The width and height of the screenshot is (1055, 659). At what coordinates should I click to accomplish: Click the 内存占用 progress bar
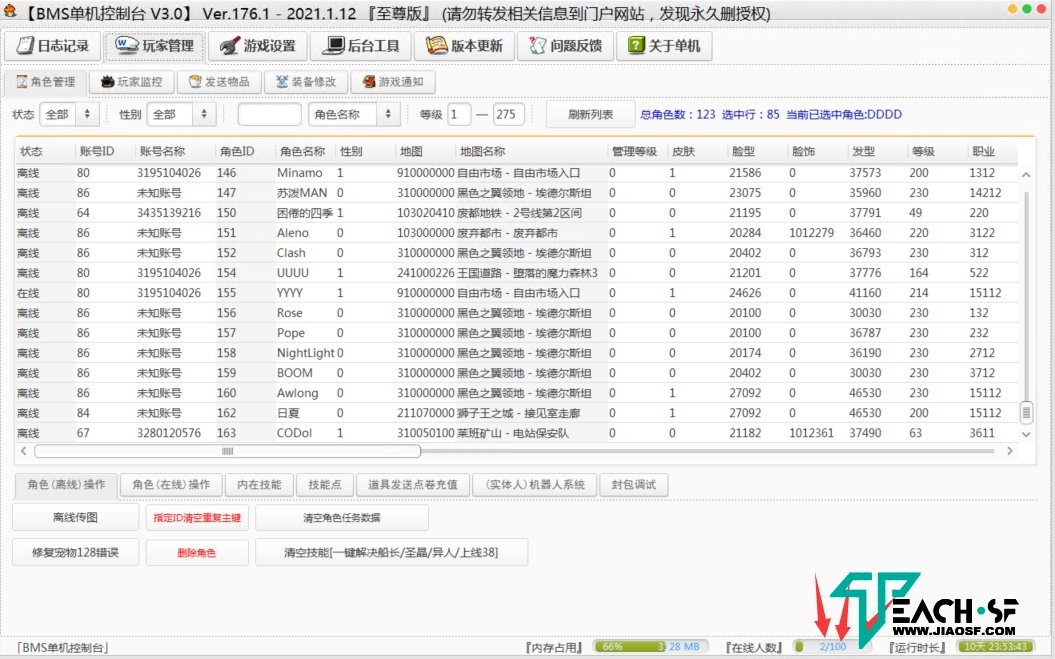[651, 647]
